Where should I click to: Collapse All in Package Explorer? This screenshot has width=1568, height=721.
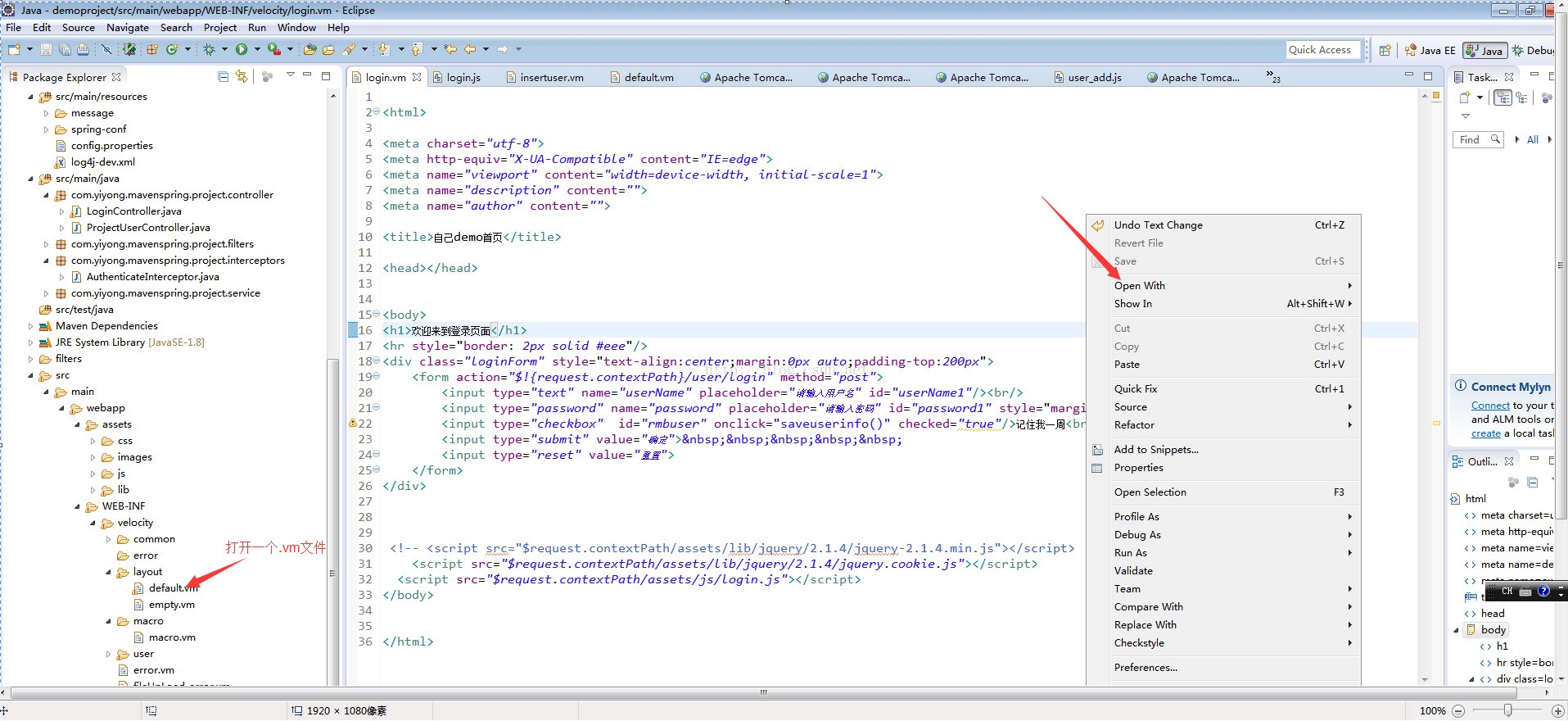coord(224,76)
